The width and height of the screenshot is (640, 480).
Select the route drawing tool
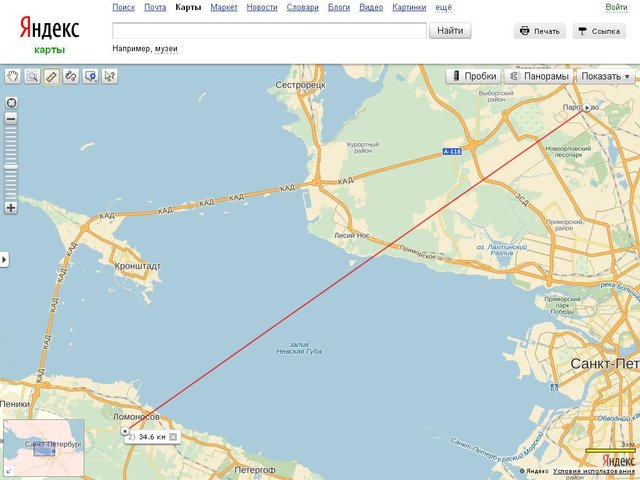71,76
